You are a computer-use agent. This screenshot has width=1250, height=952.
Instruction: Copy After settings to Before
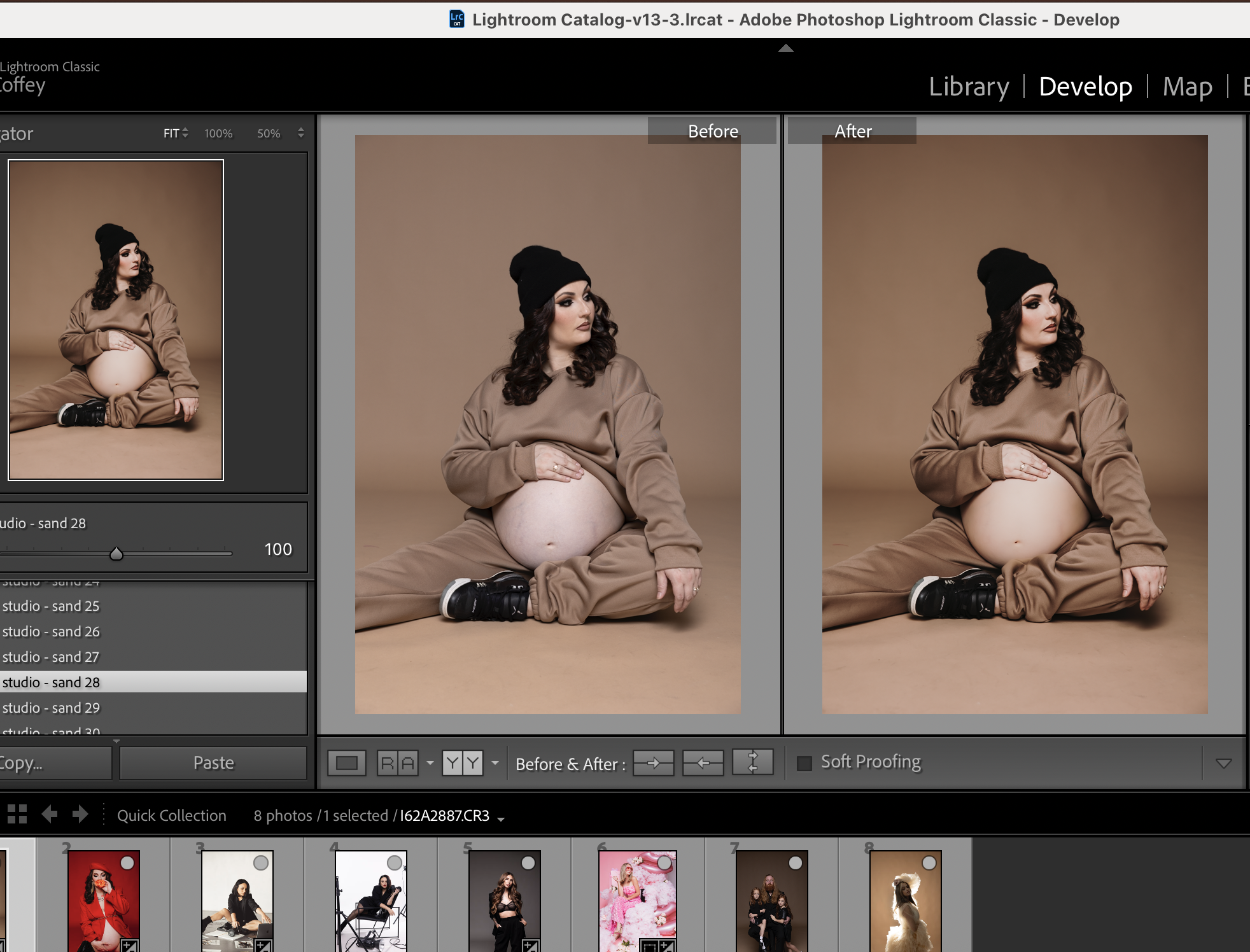point(703,763)
